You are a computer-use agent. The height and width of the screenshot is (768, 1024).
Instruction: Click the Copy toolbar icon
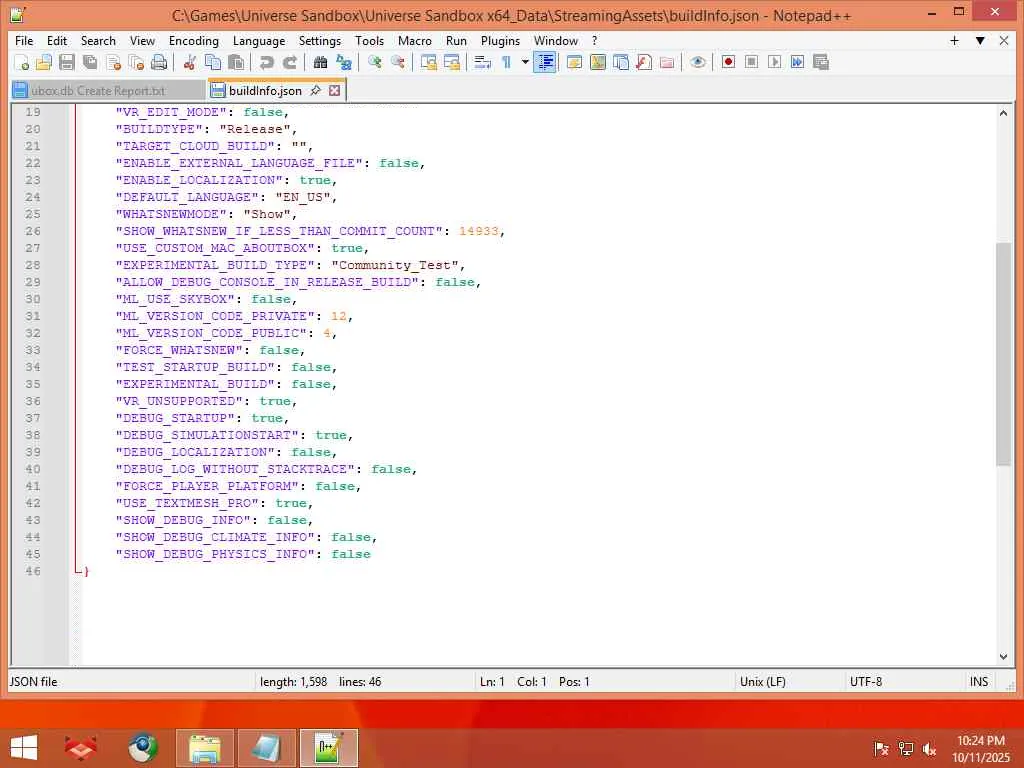click(212, 62)
